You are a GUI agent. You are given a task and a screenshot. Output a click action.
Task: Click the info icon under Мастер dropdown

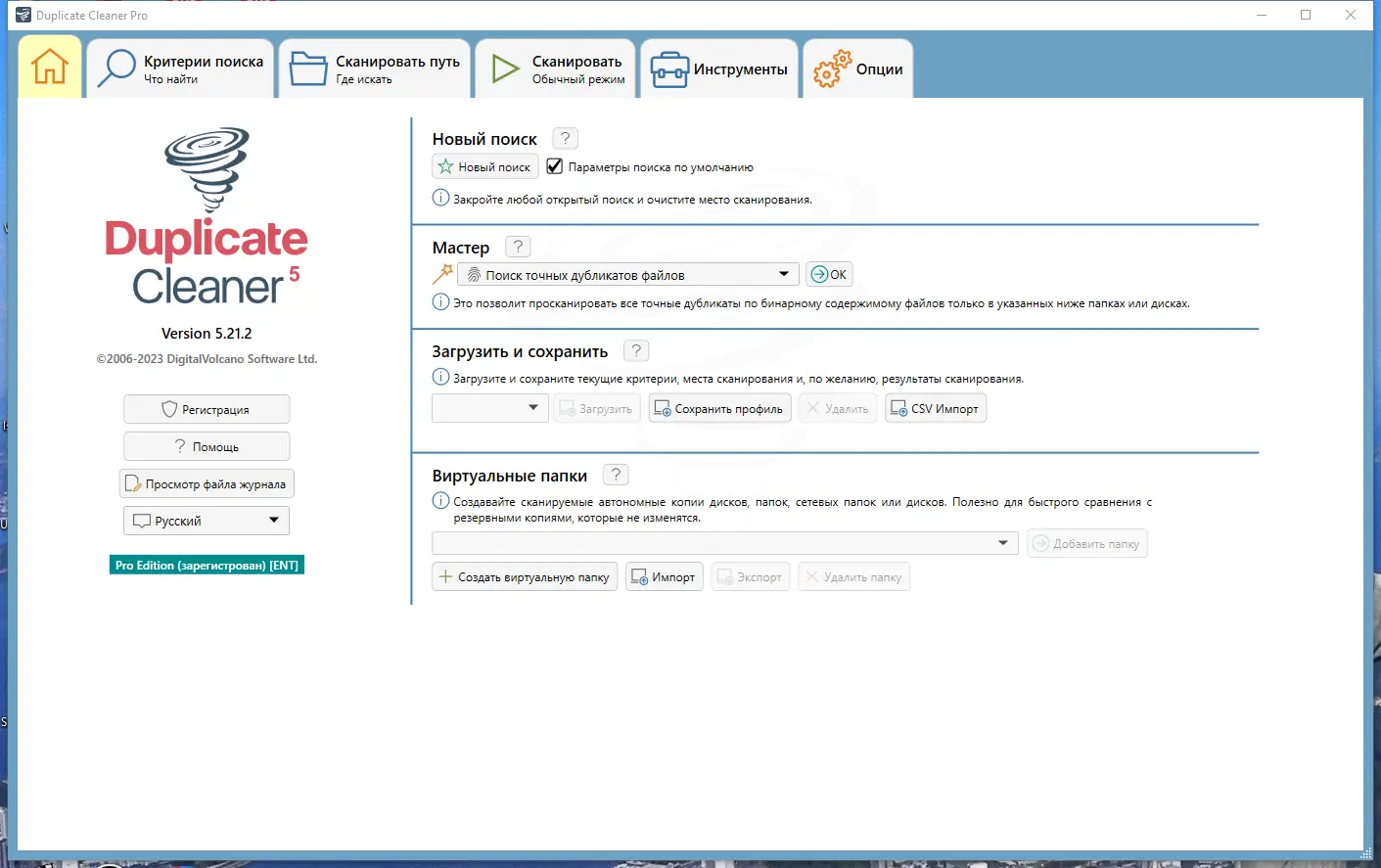(x=441, y=301)
